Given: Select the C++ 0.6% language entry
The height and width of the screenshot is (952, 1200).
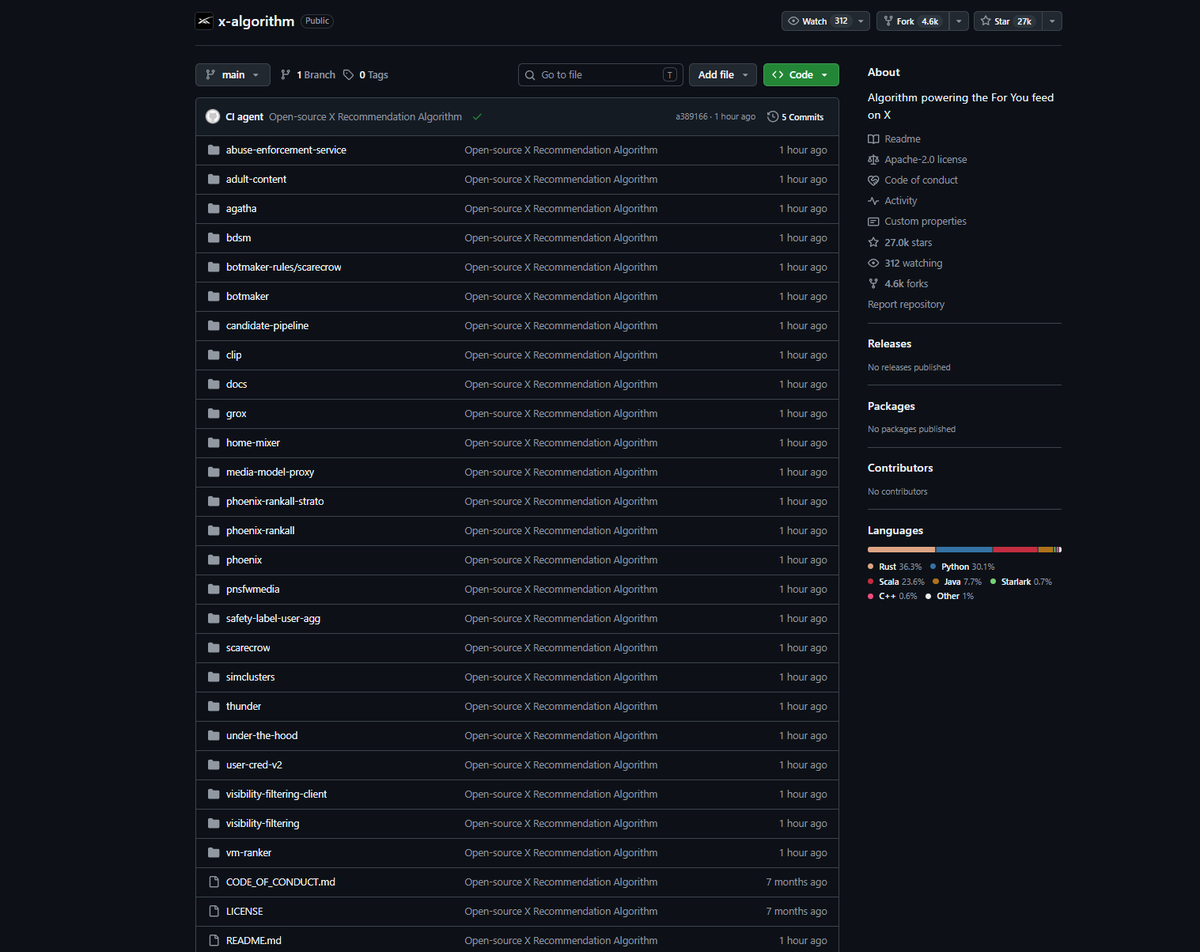Looking at the screenshot, I should 892,597.
